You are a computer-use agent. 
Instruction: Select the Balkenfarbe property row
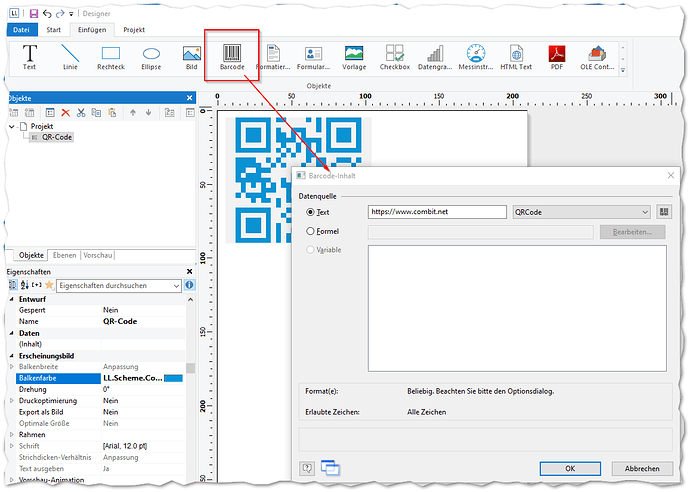tap(100, 378)
